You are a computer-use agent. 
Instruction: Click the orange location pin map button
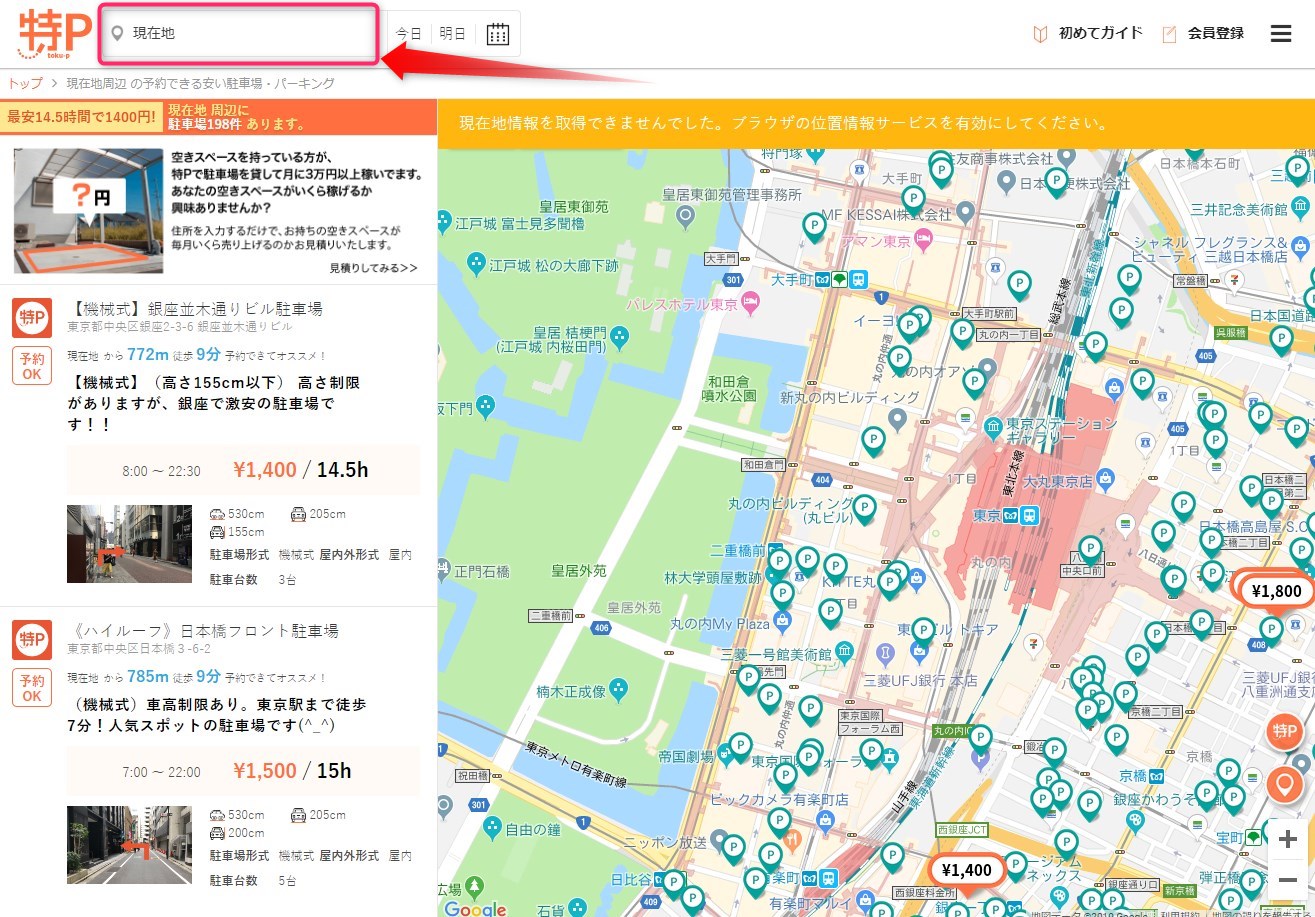coord(1284,784)
